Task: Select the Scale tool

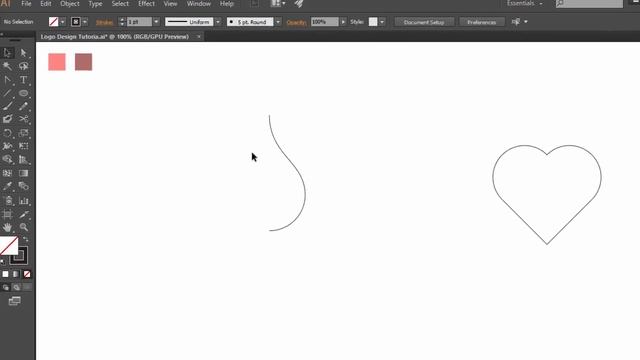Action: [x=23, y=133]
